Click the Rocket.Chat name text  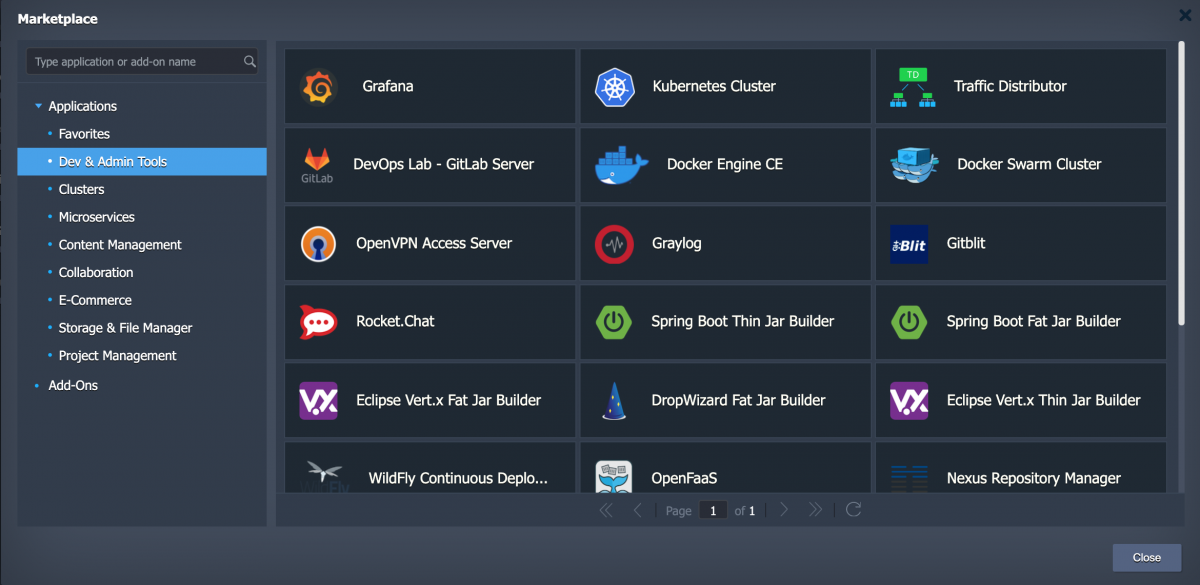point(395,322)
